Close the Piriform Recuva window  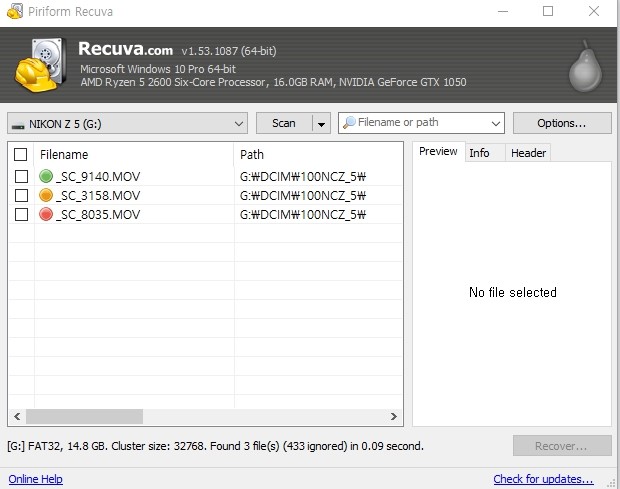click(x=594, y=11)
